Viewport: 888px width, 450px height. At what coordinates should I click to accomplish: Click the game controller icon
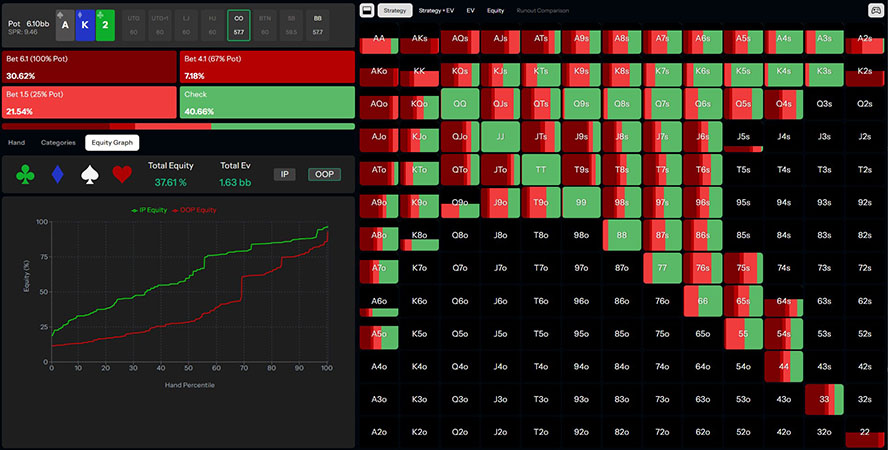[x=876, y=10]
